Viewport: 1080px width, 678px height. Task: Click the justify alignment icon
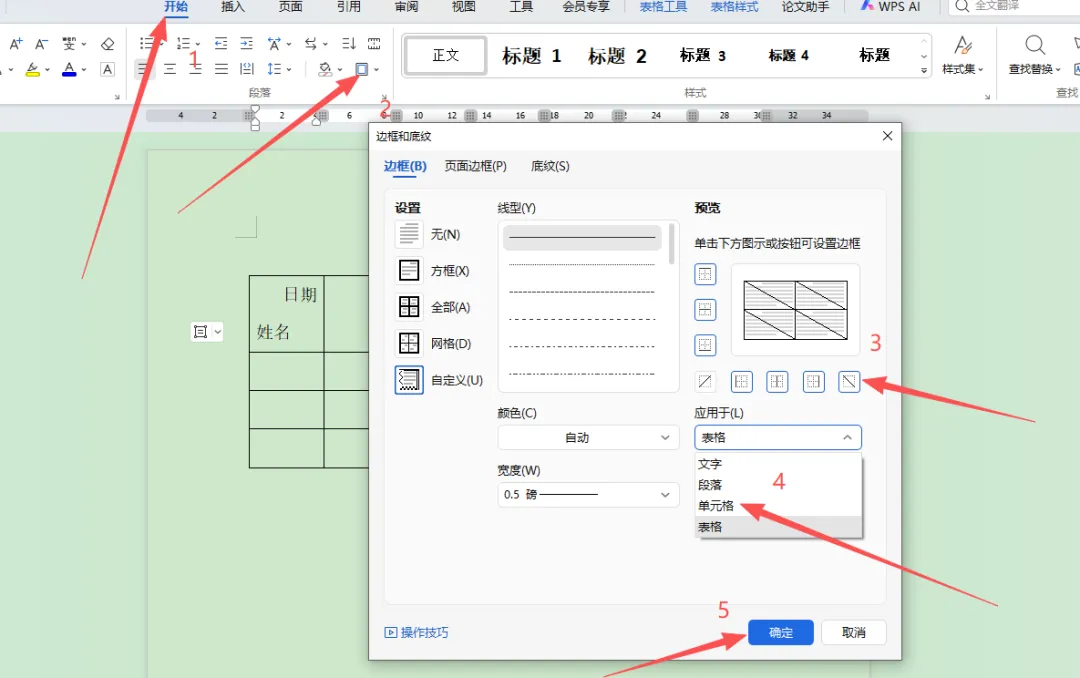[x=221, y=69]
